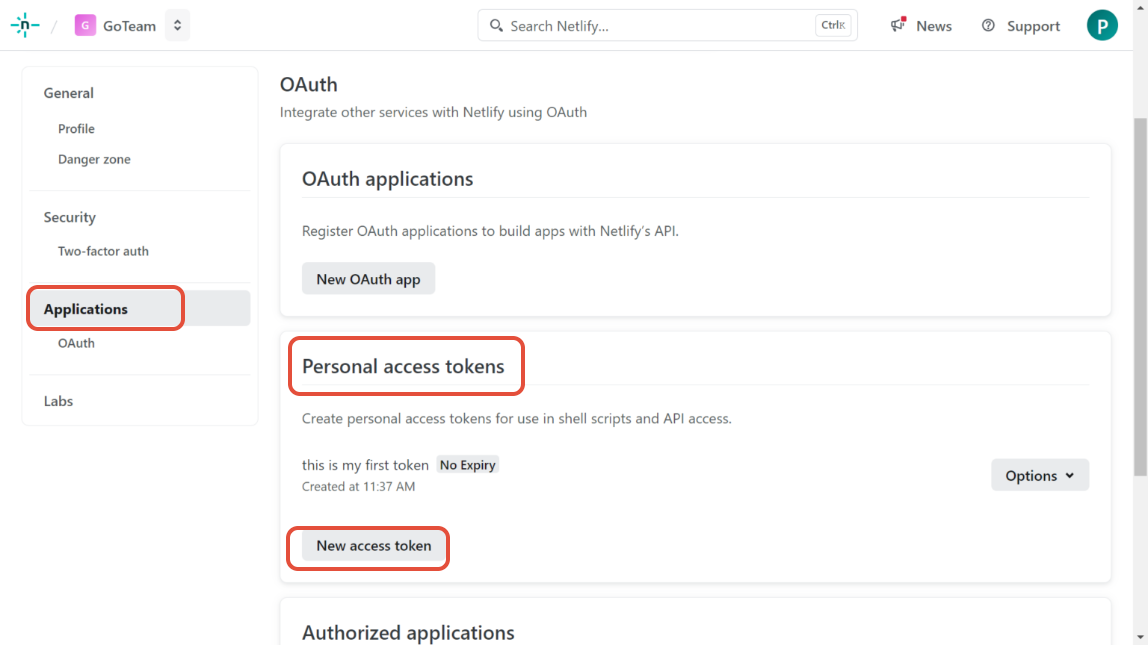Select OAuth in the sidebar
Screen dimensions: 1148x645
(x=76, y=343)
